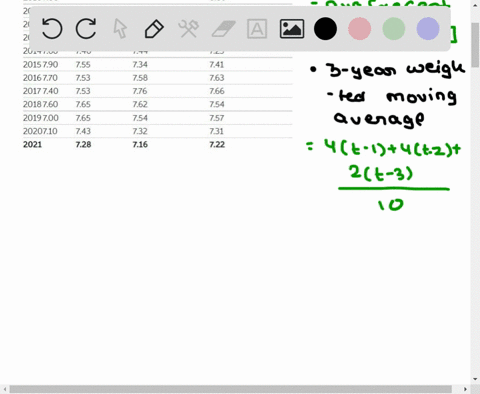This screenshot has width=480, height=394.
Task: Select the pen drawing tool
Action: click(154, 29)
